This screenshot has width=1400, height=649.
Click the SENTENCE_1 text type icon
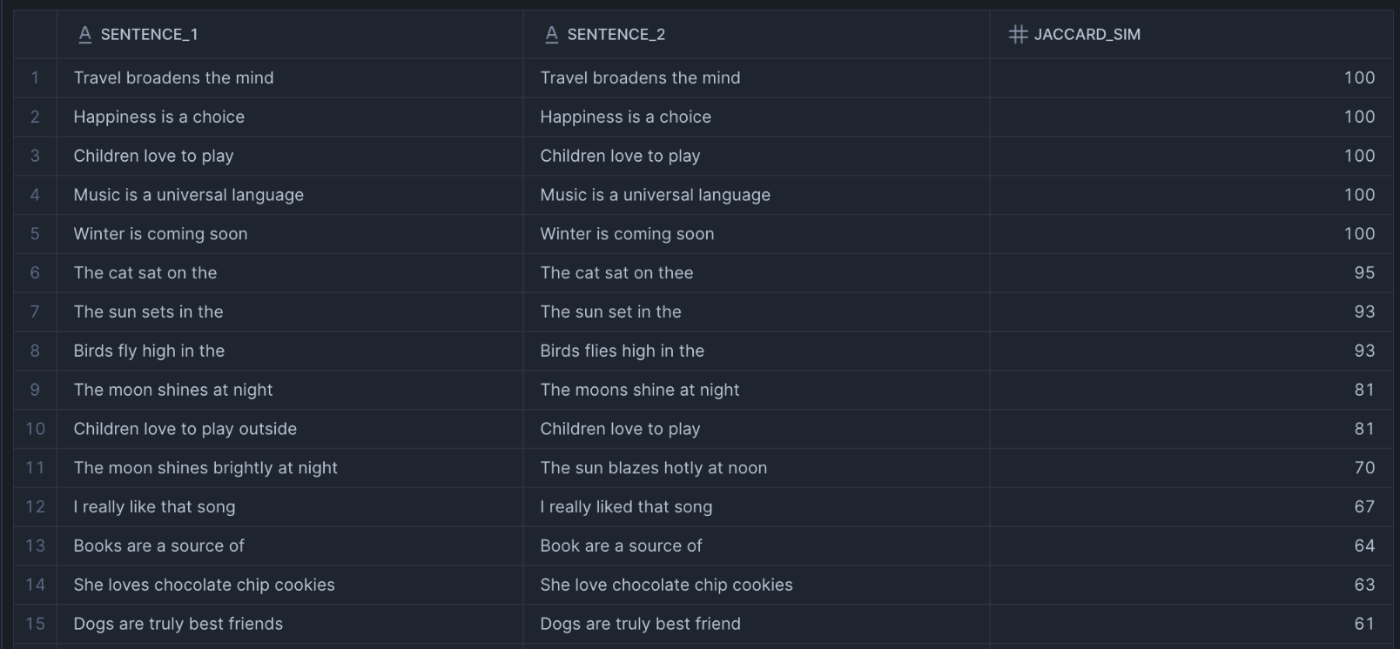(x=85, y=35)
